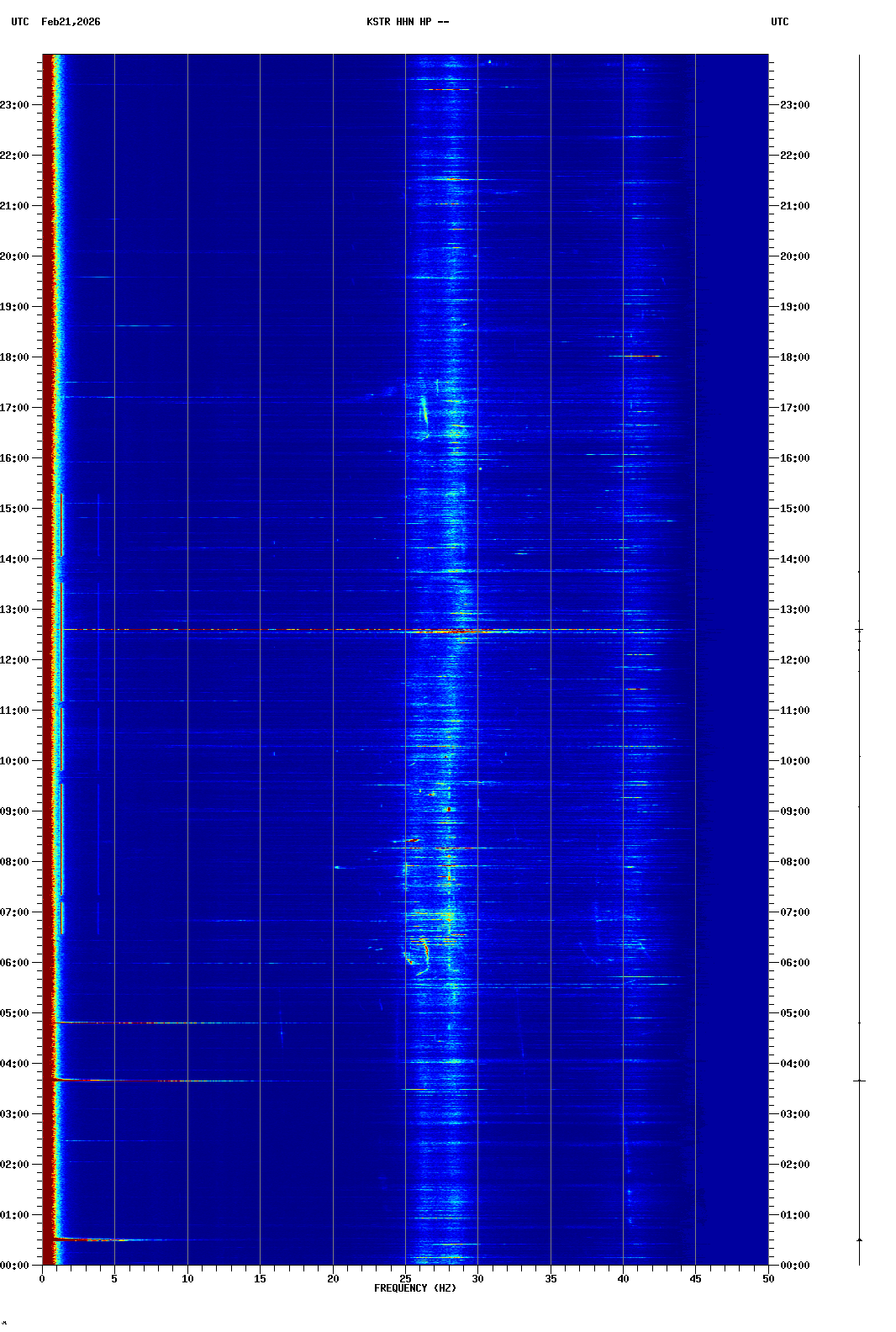896x1332 pixels.
Task: Click the KSTR HHN HP station title
Action: click(407, 22)
